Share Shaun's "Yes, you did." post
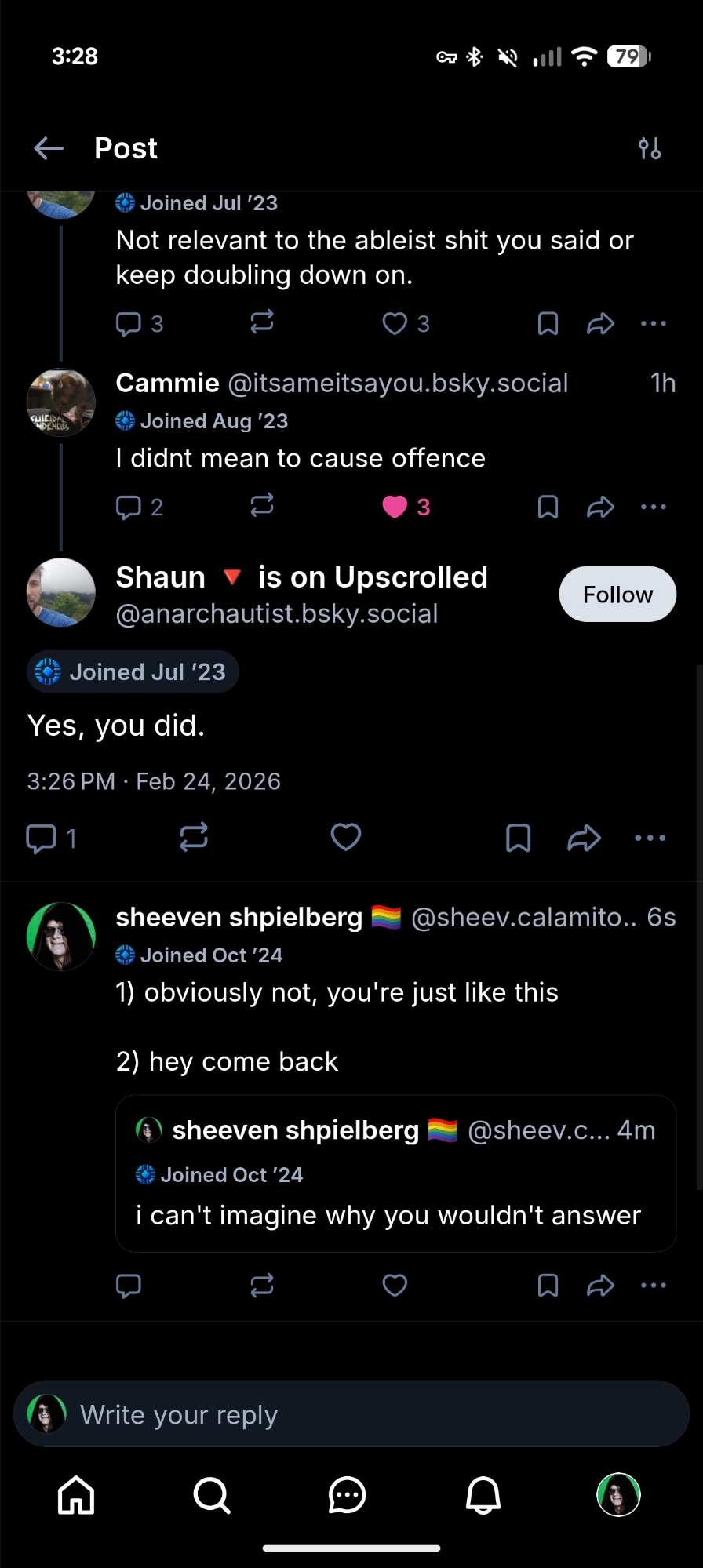The height and width of the screenshot is (1568, 703). 584,838
